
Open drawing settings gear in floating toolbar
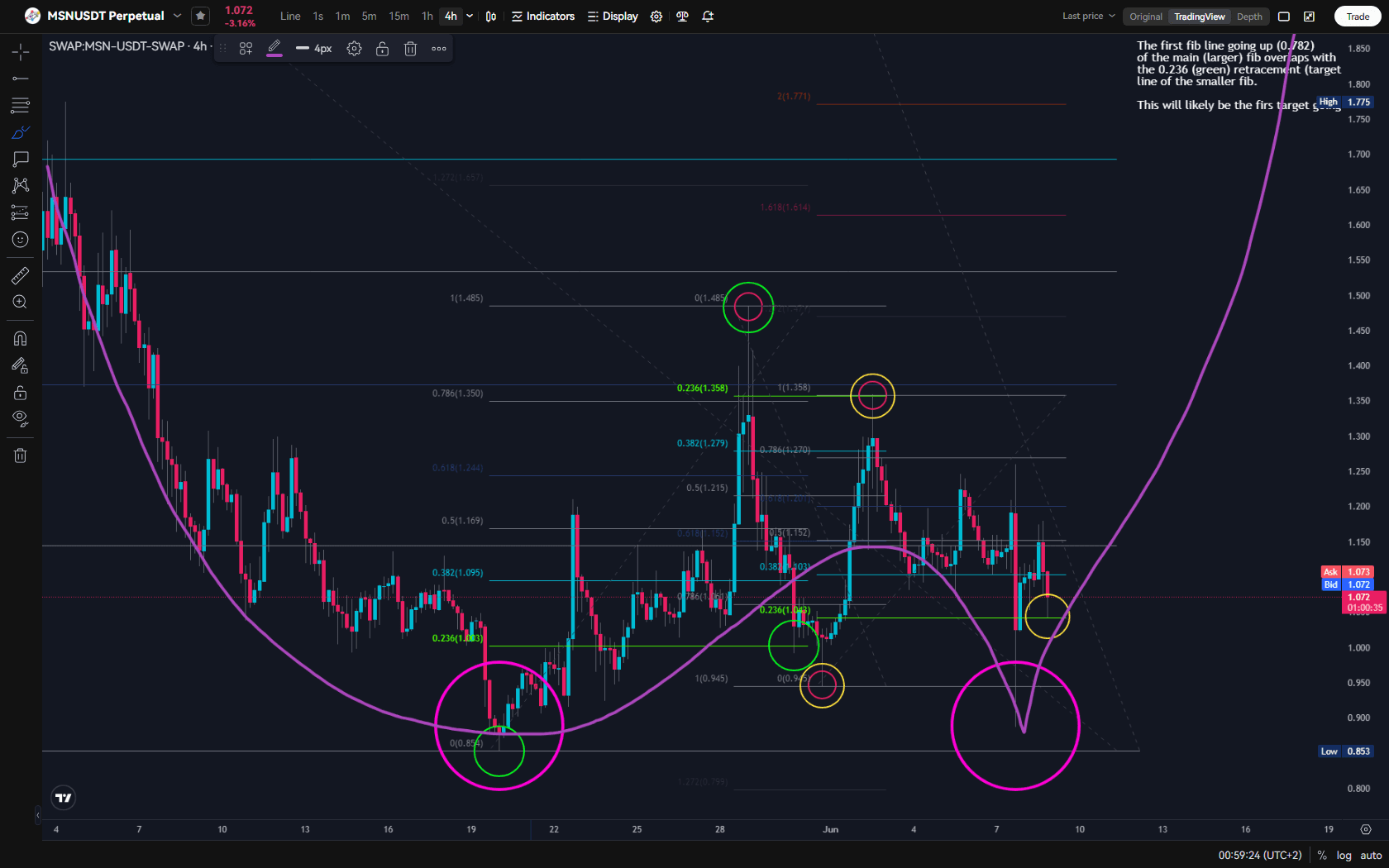[354, 49]
